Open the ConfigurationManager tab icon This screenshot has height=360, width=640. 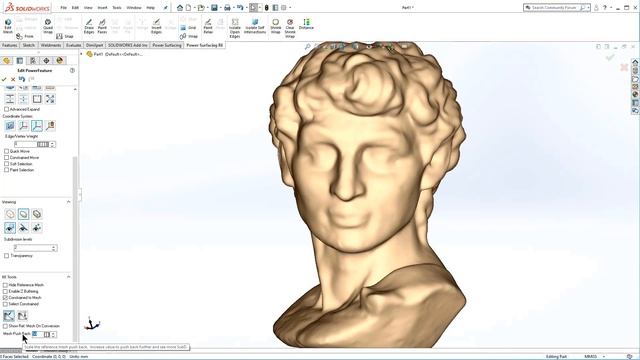coord(33,60)
